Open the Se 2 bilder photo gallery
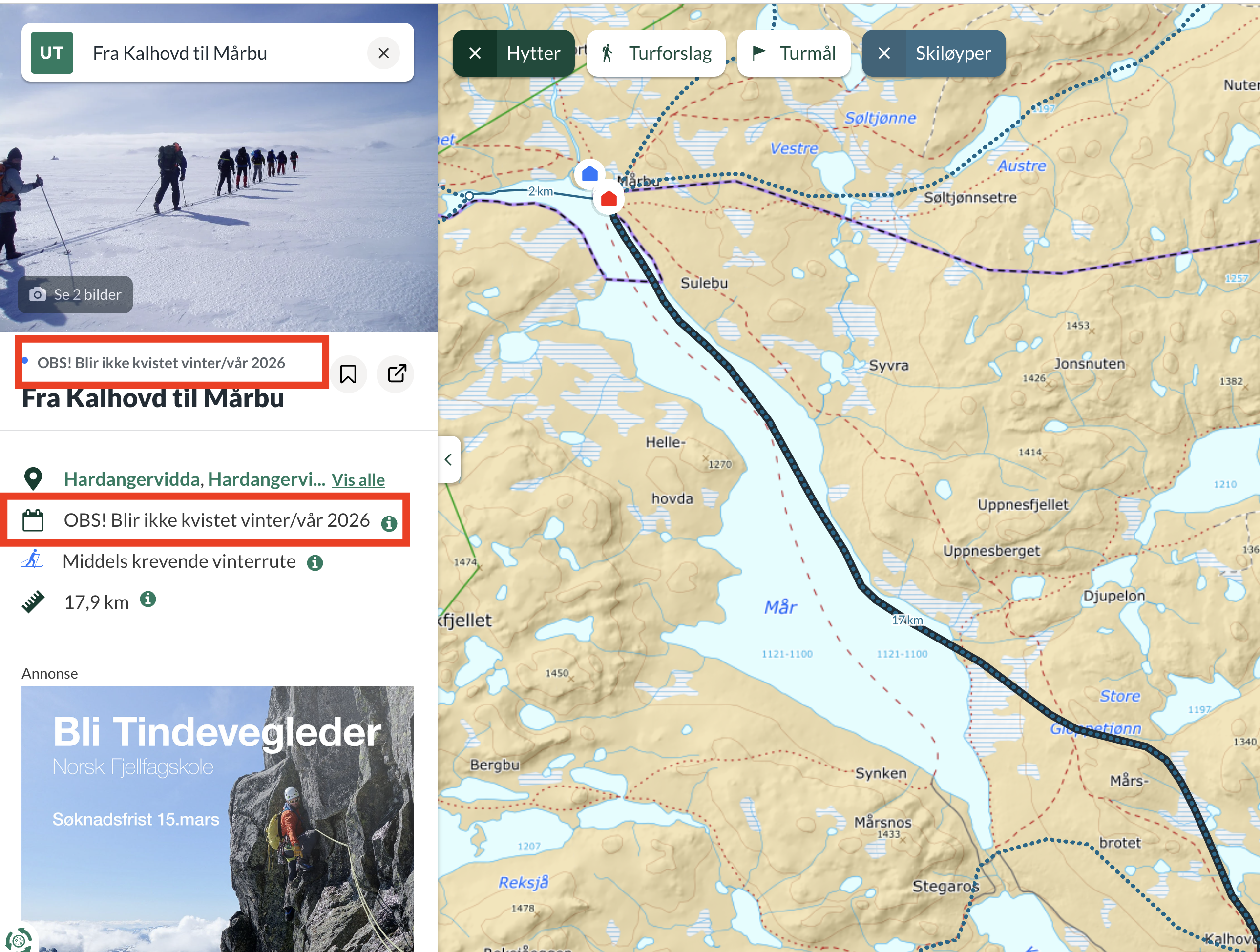This screenshot has width=1260, height=952. [75, 294]
